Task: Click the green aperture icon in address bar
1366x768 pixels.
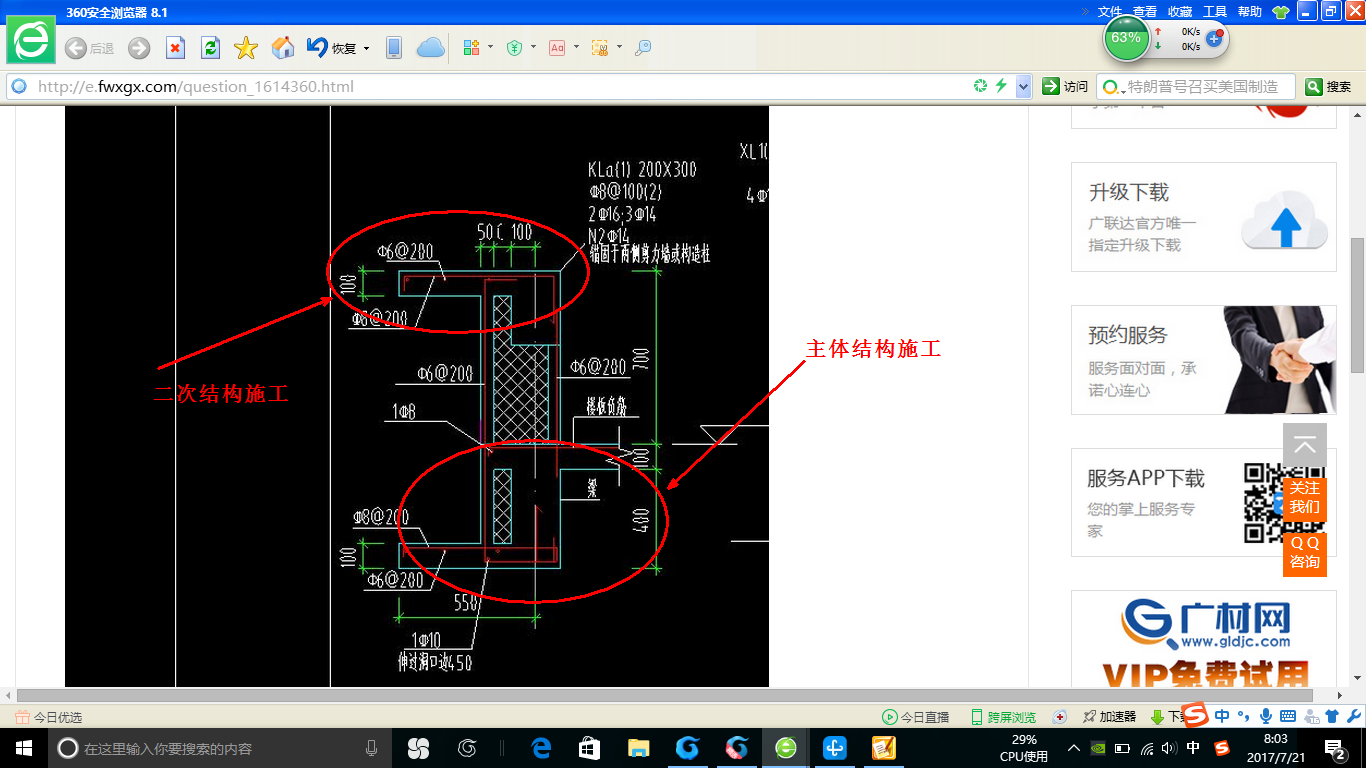Action: coord(981,87)
